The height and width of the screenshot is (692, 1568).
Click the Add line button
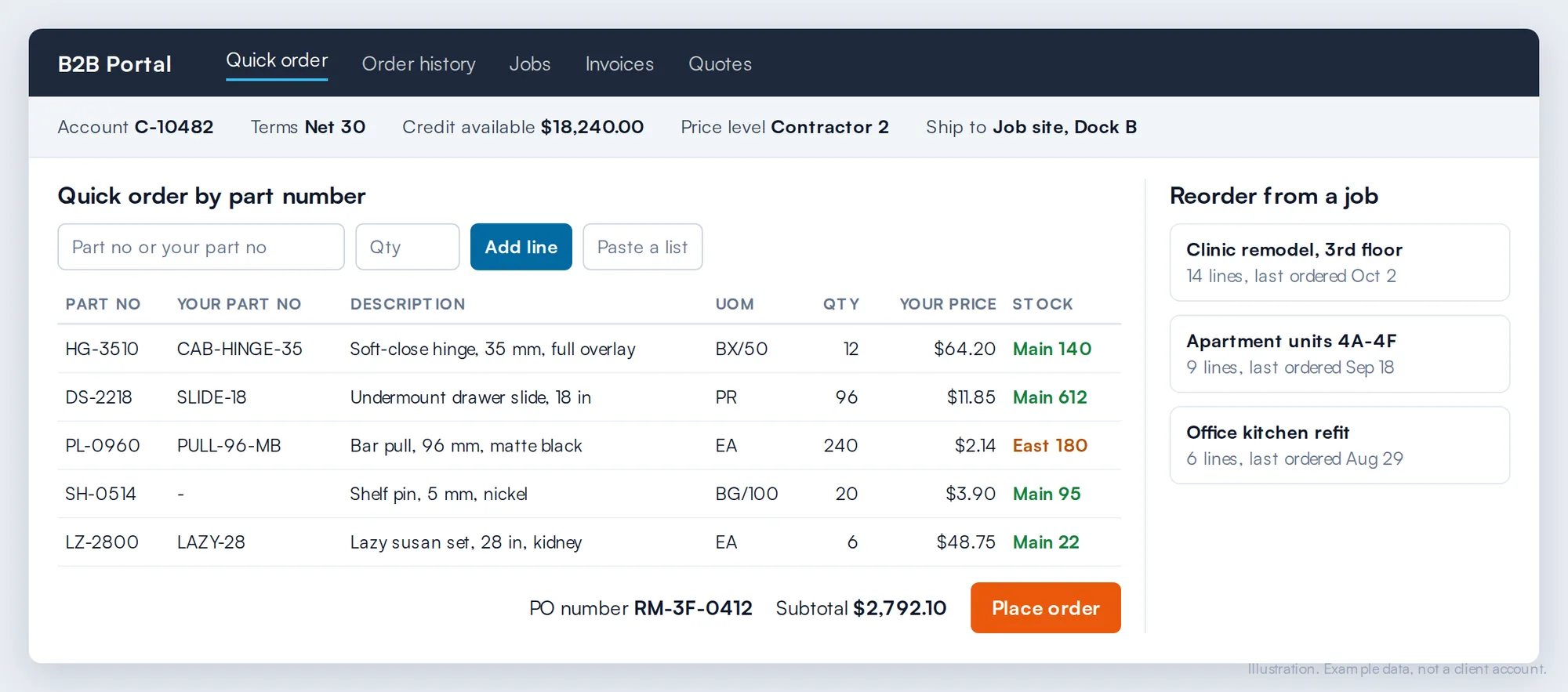pyautogui.click(x=521, y=247)
